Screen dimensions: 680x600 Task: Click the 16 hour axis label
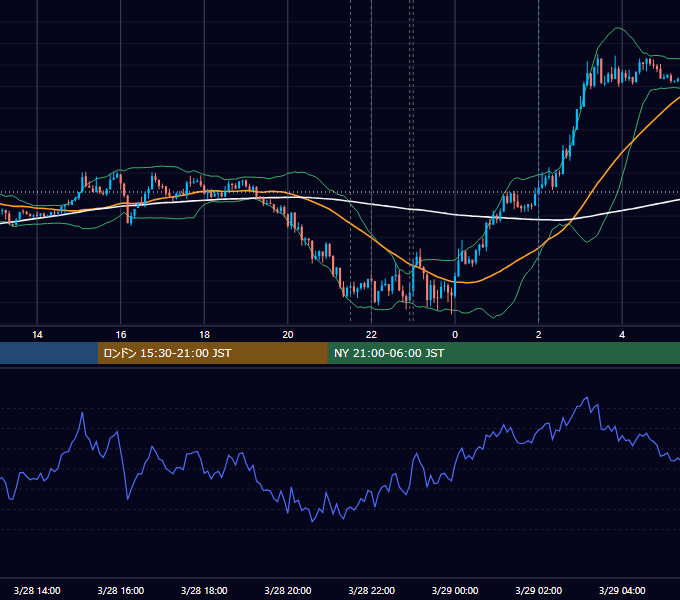click(121, 335)
